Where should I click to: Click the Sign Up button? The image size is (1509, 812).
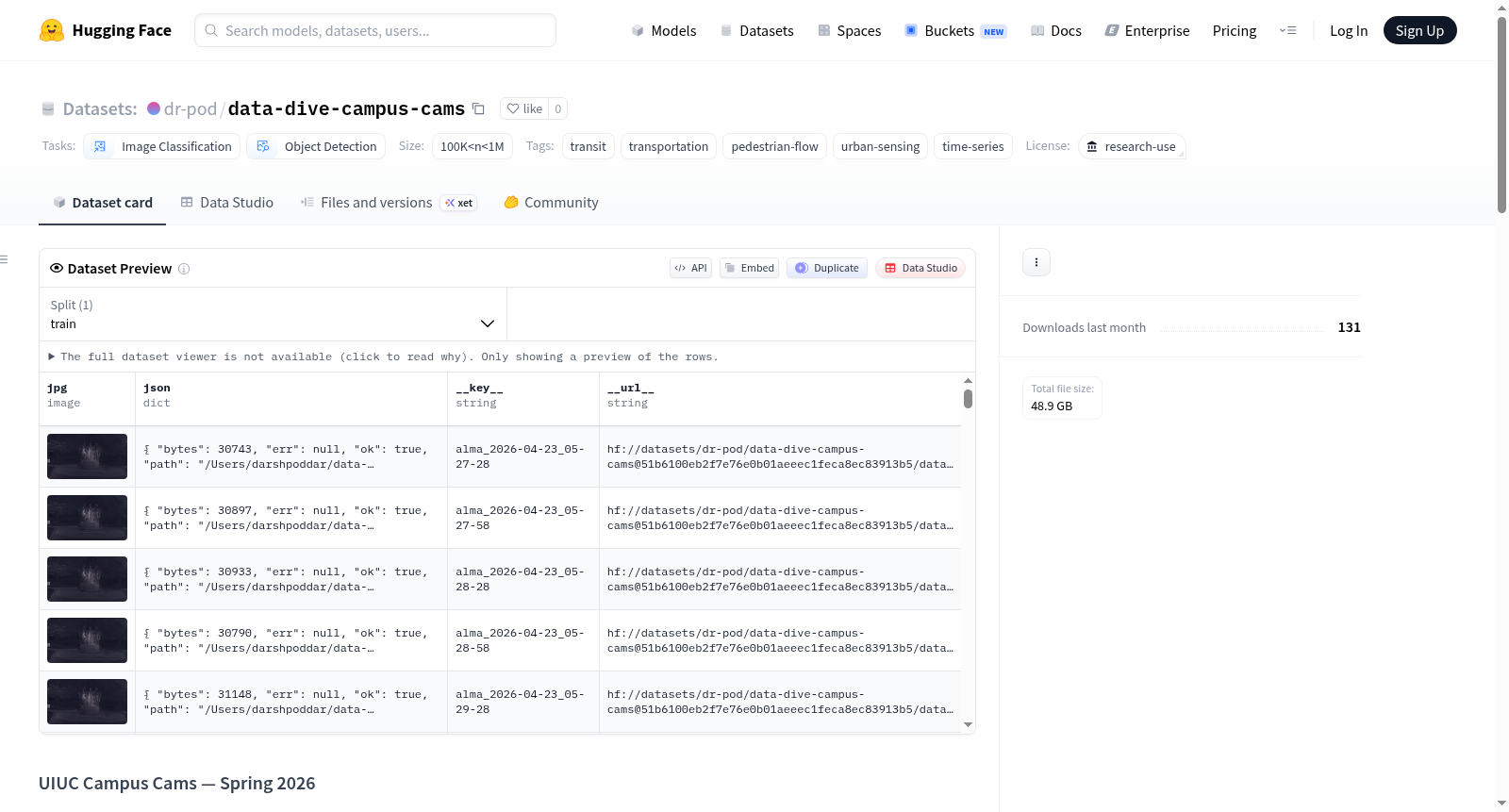click(1419, 30)
